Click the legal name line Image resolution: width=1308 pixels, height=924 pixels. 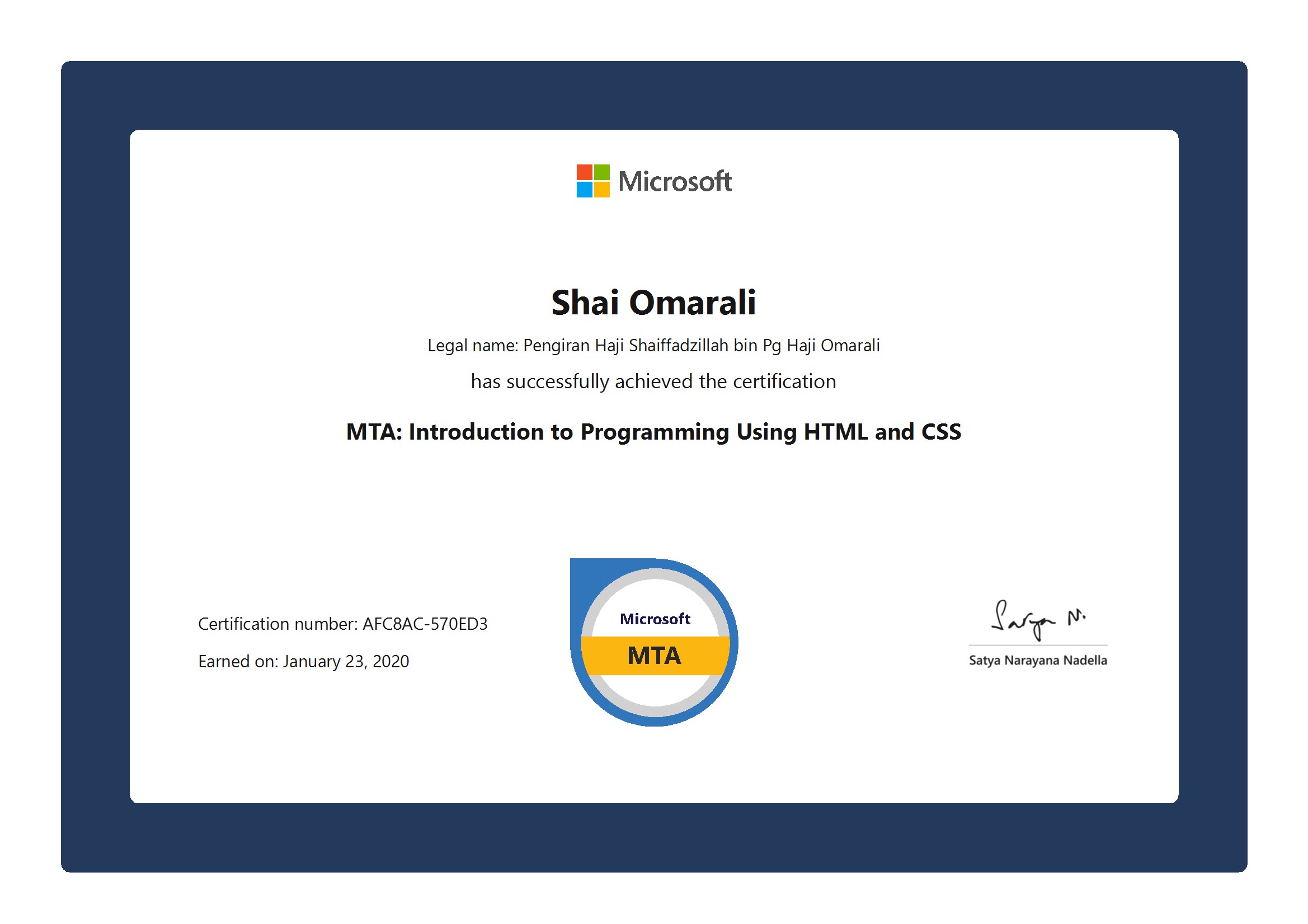[x=654, y=345]
